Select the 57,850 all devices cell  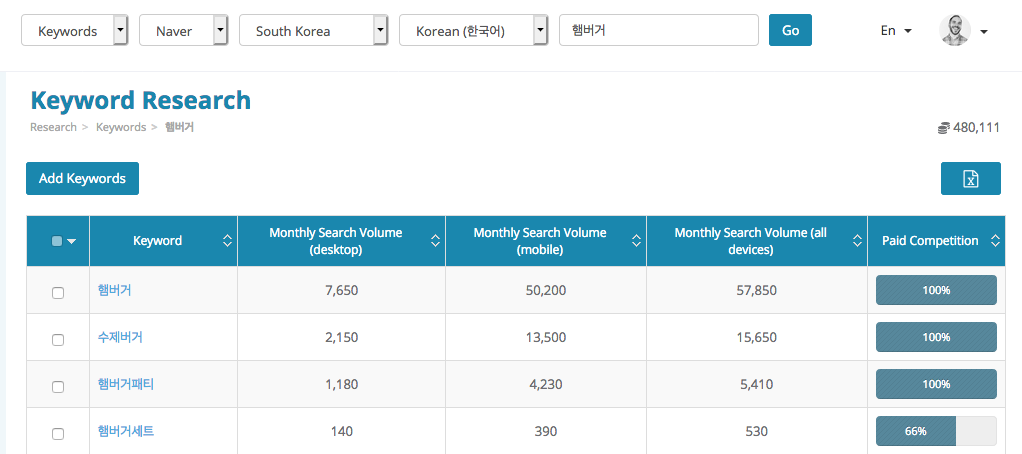click(x=756, y=291)
